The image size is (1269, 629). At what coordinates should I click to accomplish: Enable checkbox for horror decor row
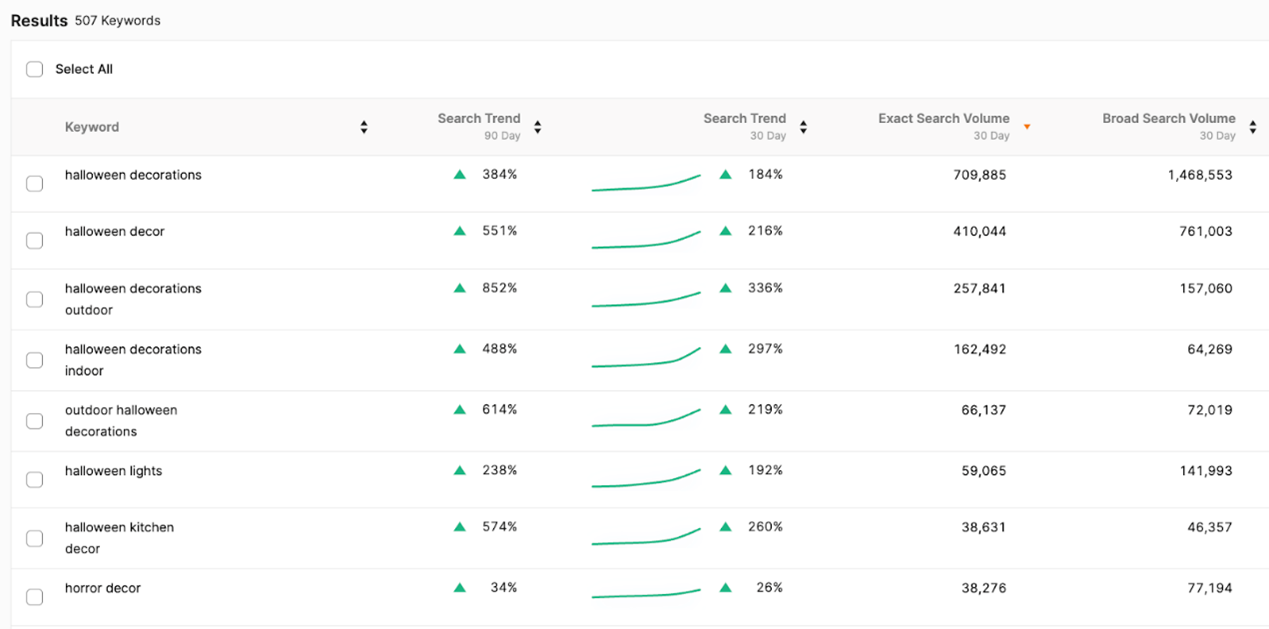point(35,597)
